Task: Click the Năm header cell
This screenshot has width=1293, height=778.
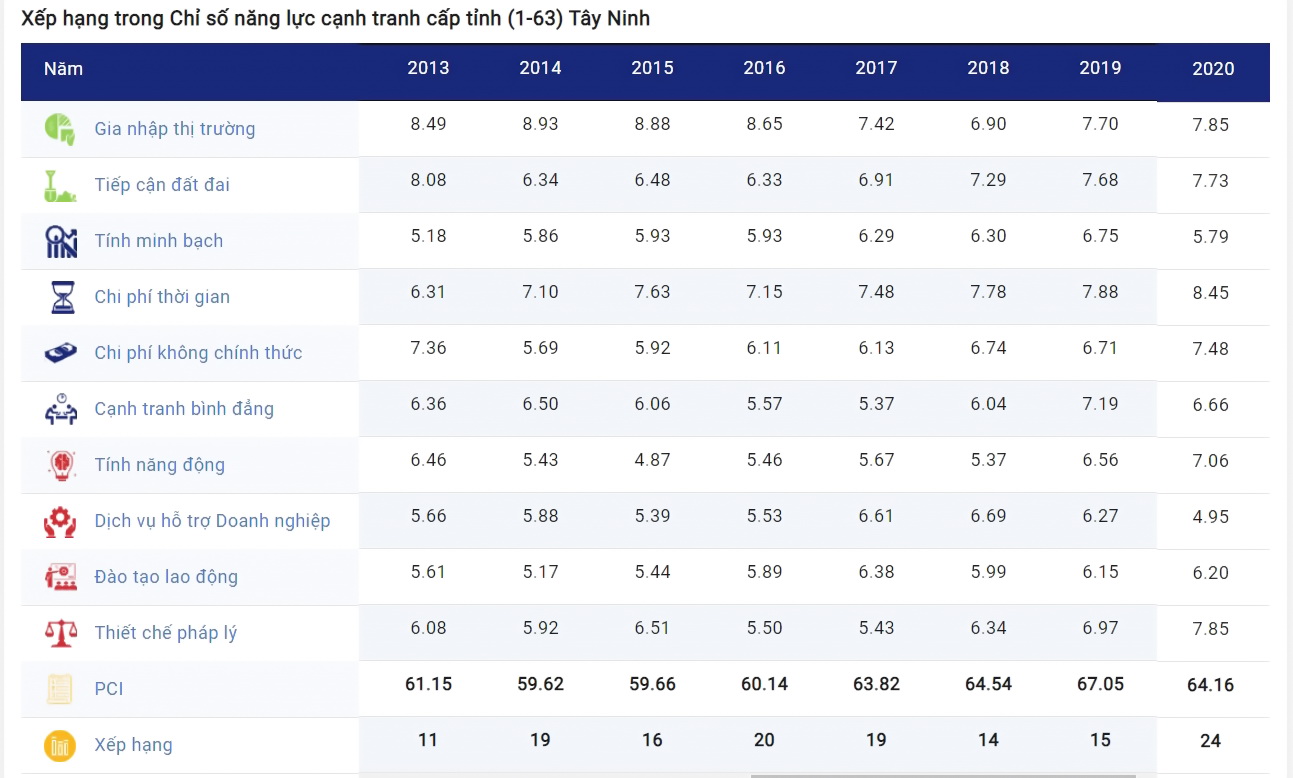Action: click(63, 69)
